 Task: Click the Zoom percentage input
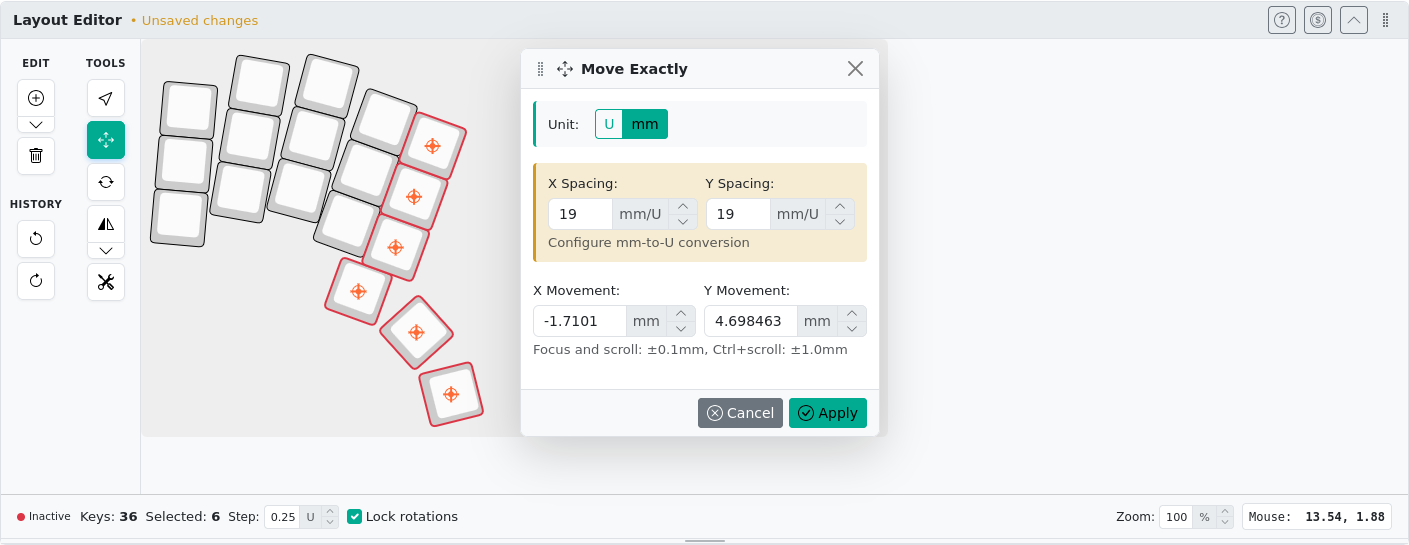point(1176,517)
